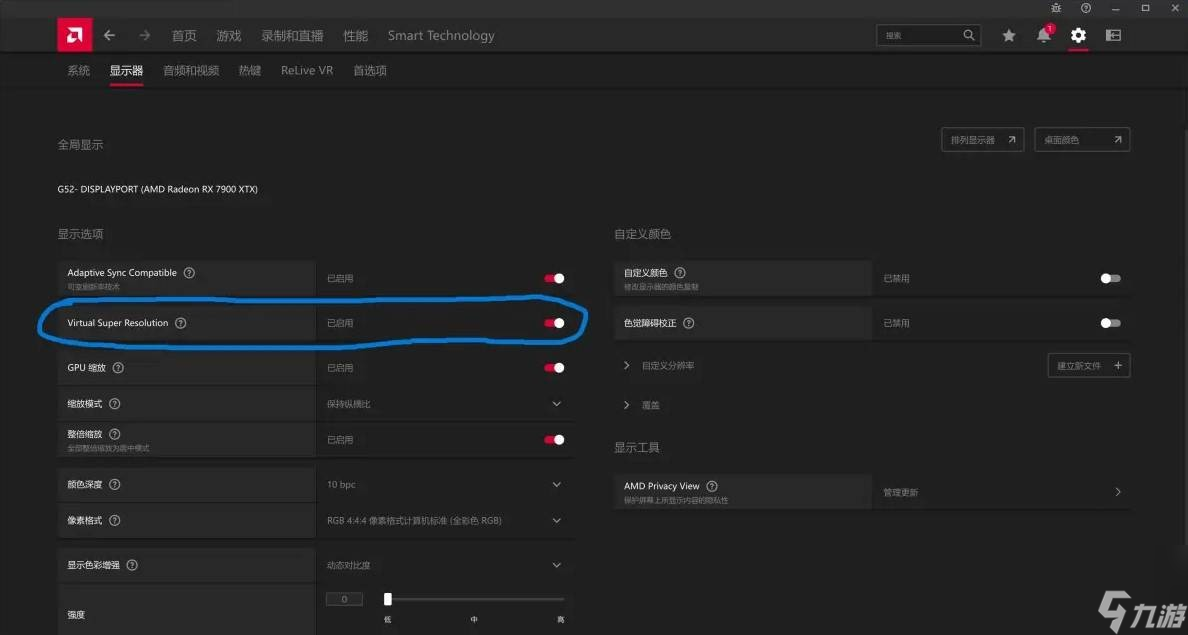Image resolution: width=1188 pixels, height=635 pixels.
Task: Show help icon for 像素格式
Action: (114, 521)
